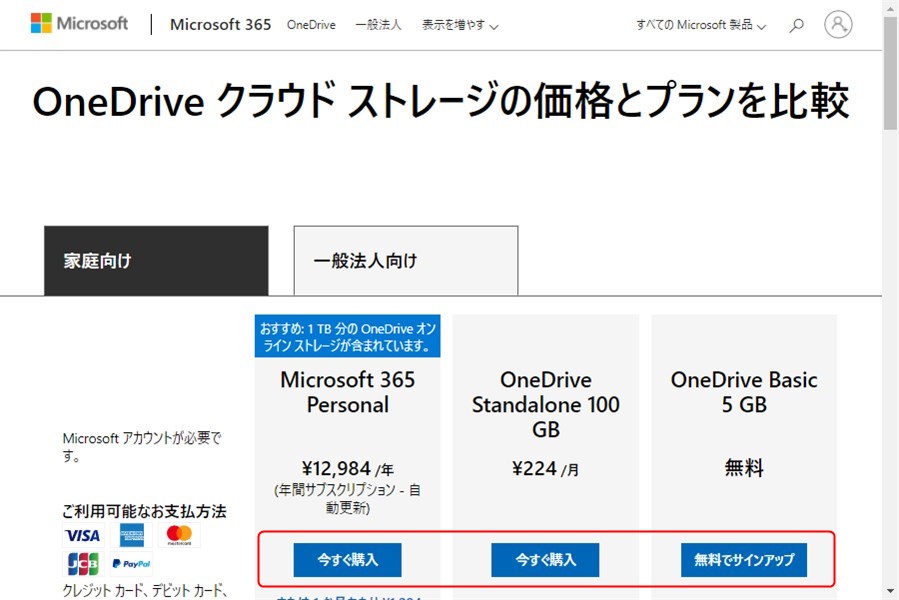The image size is (899, 600).
Task: Expand the 表示を増やす dropdown menu
Action: coord(460,25)
